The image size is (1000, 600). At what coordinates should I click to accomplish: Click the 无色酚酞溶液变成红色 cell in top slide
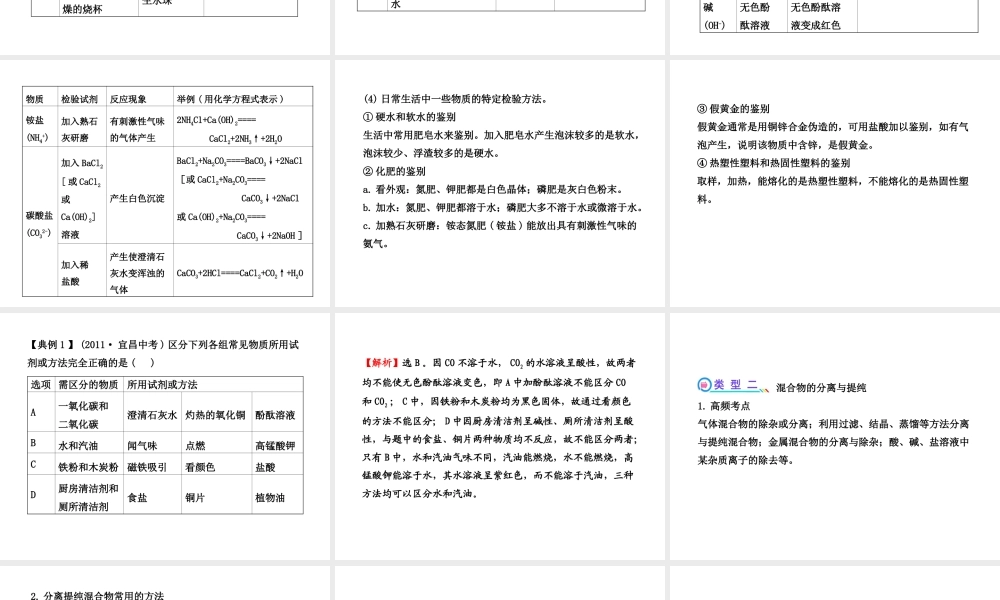821,16
